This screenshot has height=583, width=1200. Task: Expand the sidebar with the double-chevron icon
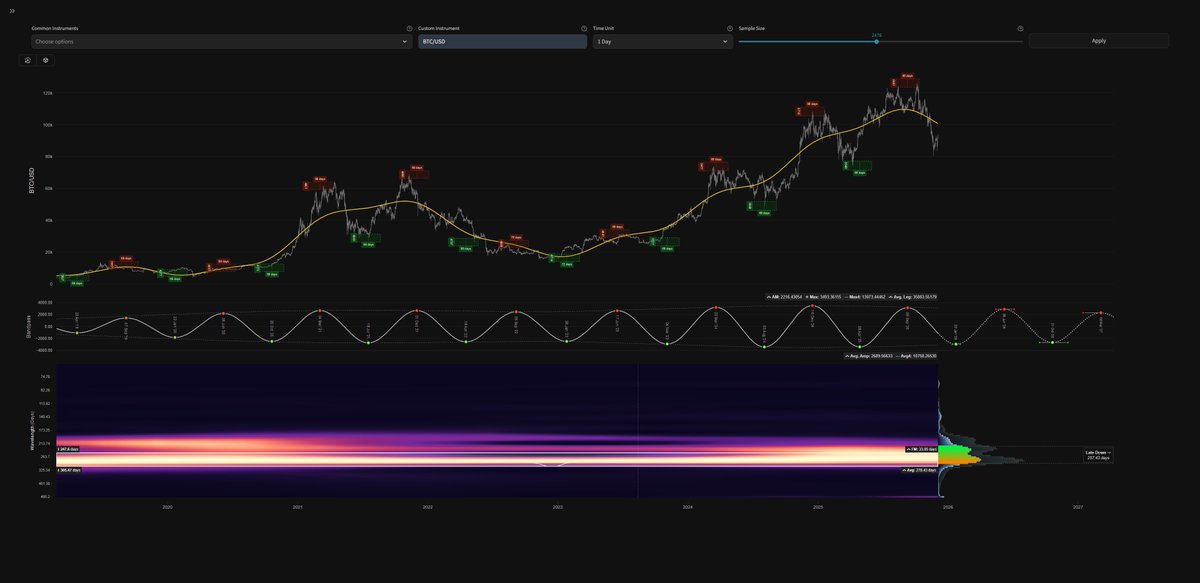click(x=12, y=10)
